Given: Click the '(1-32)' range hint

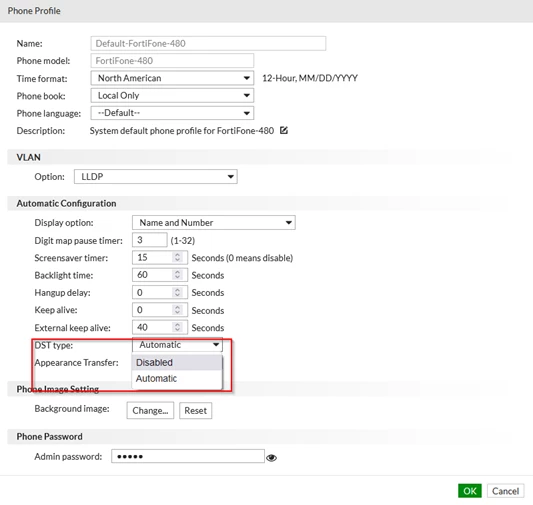Looking at the screenshot, I should (183, 241).
